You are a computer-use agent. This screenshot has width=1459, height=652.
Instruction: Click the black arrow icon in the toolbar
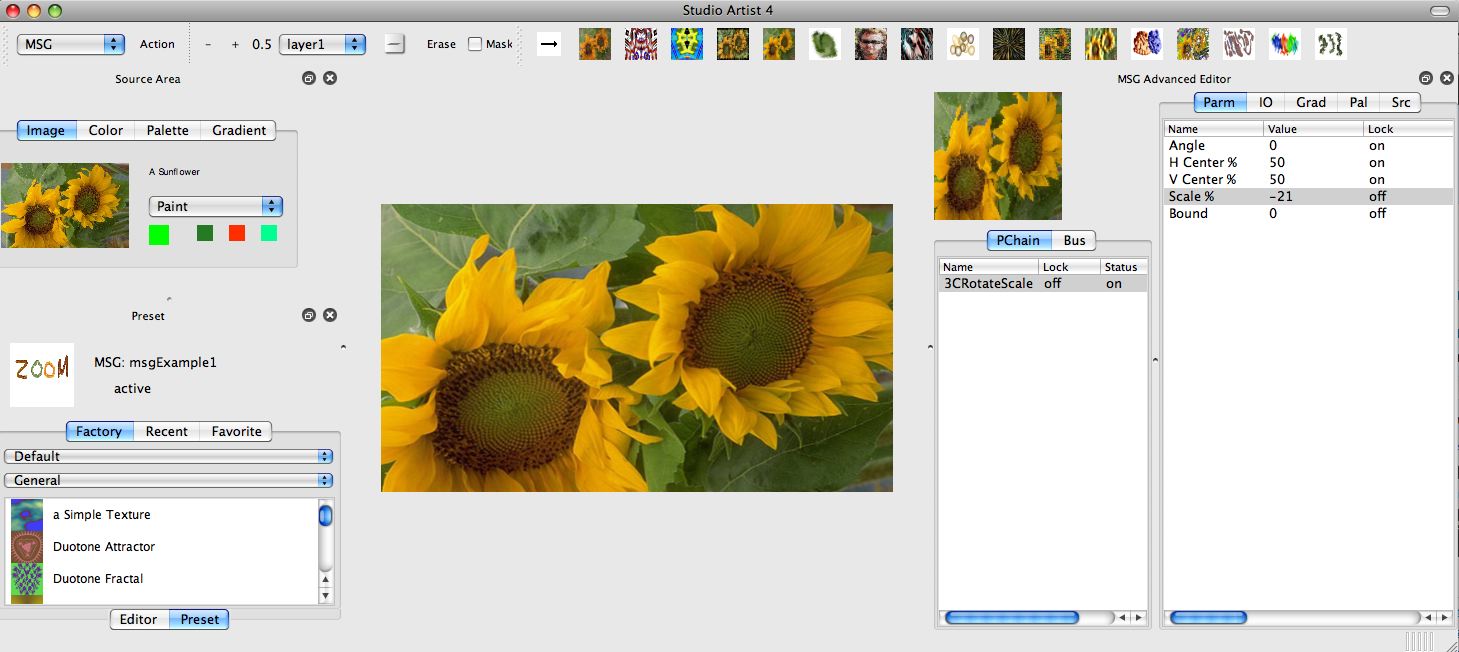(x=548, y=44)
